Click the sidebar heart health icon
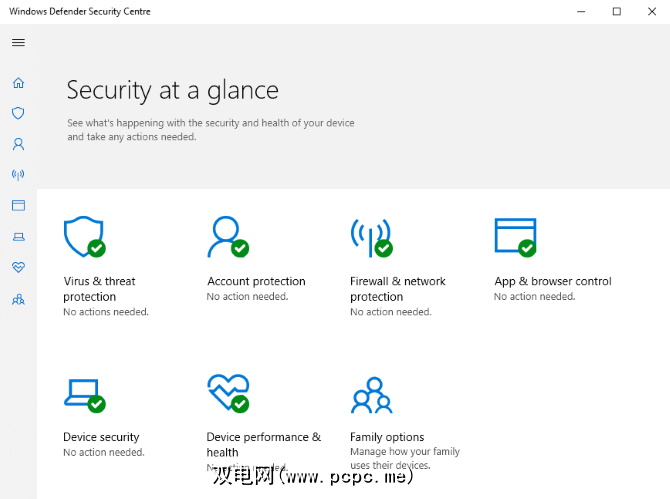The image size is (670, 499). (18, 267)
